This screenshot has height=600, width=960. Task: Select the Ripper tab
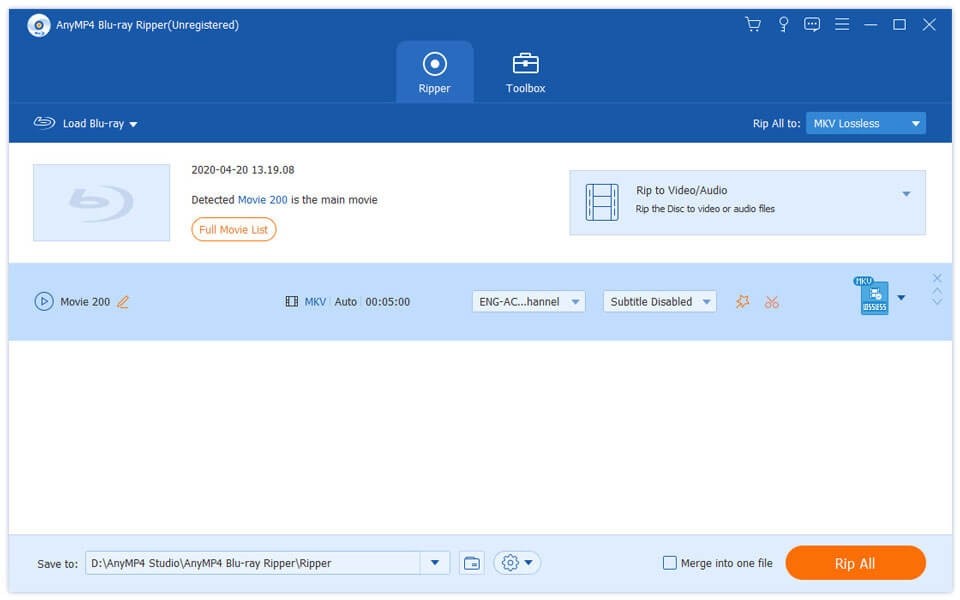pos(434,70)
